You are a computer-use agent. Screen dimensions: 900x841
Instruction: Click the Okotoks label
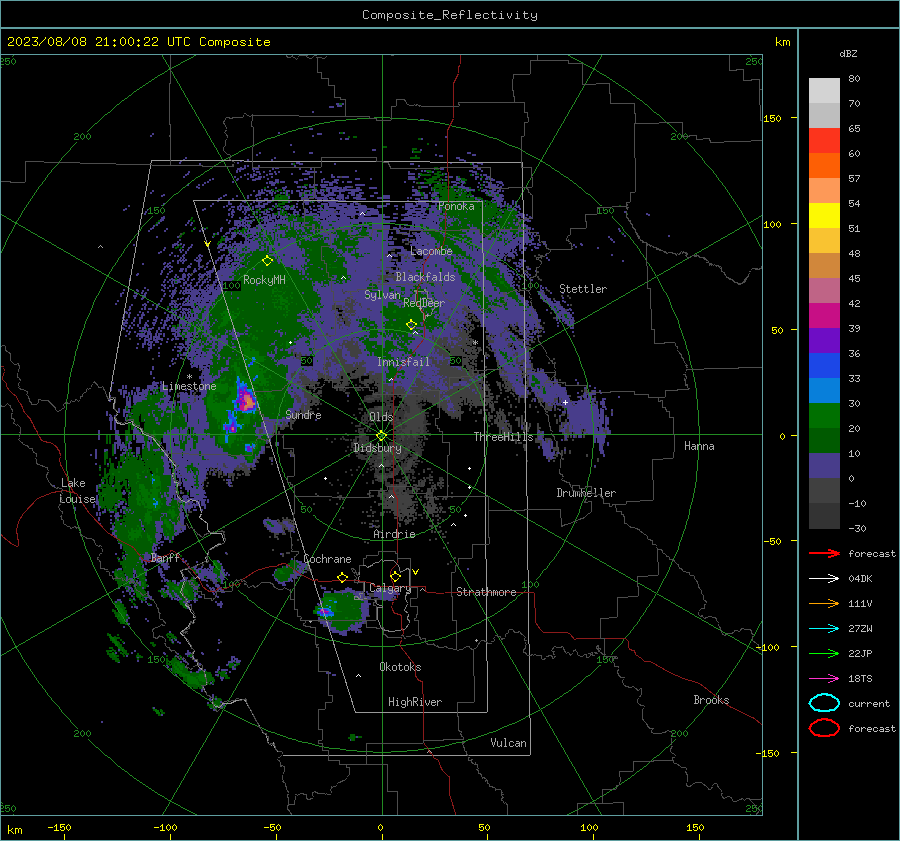tap(400, 667)
